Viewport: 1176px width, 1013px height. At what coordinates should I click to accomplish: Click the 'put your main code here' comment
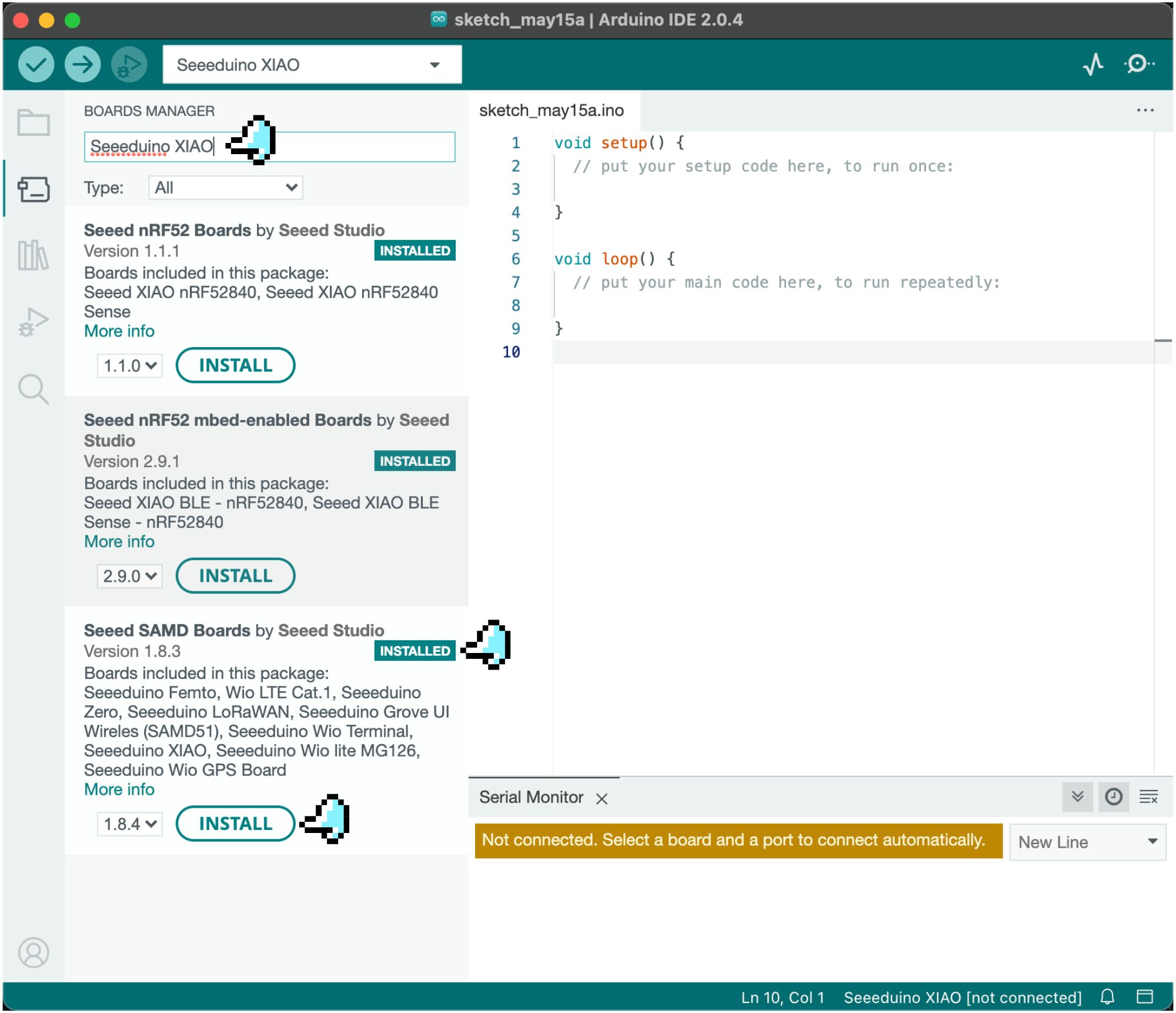click(786, 282)
